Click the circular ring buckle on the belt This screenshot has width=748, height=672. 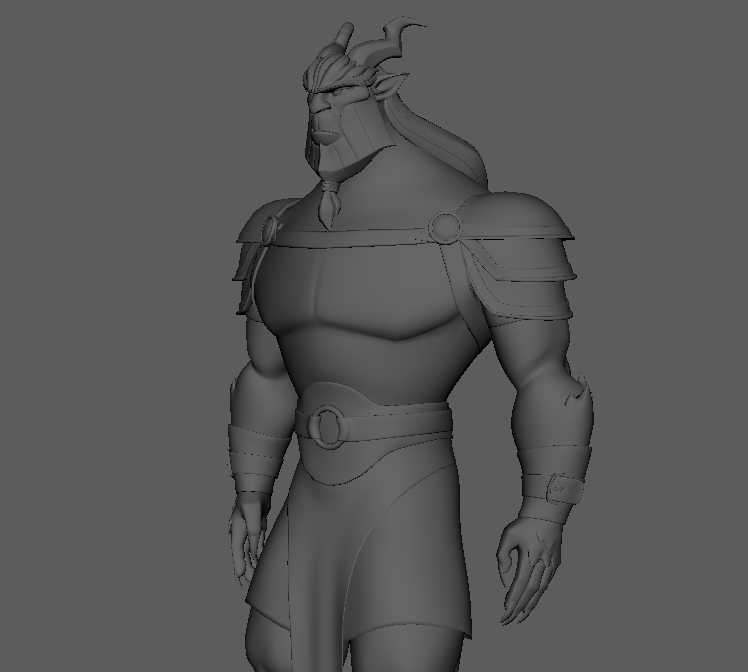tap(328, 427)
